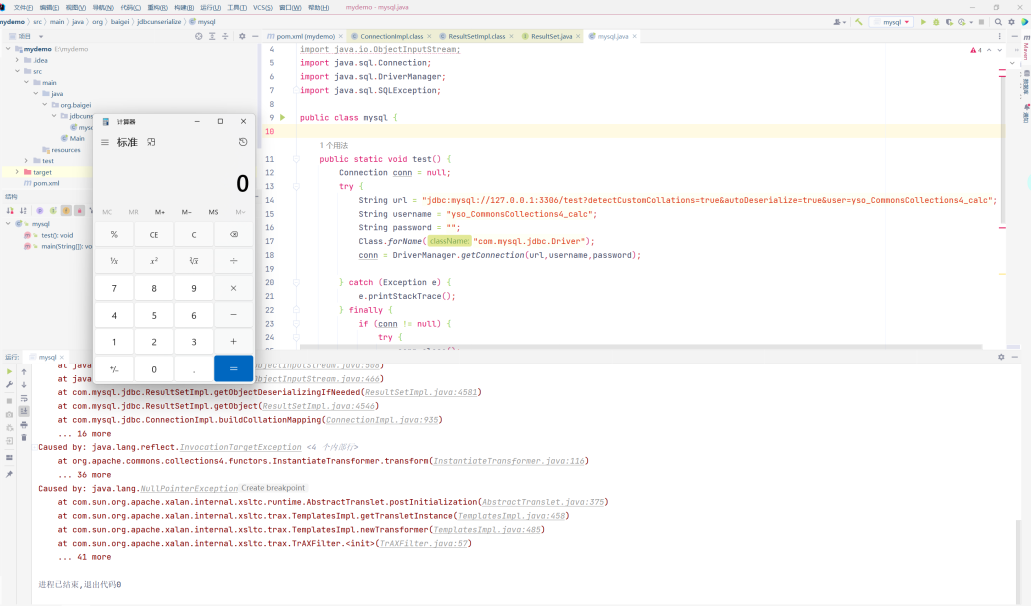Toggle calculator keep-on-top mode

click(151, 142)
